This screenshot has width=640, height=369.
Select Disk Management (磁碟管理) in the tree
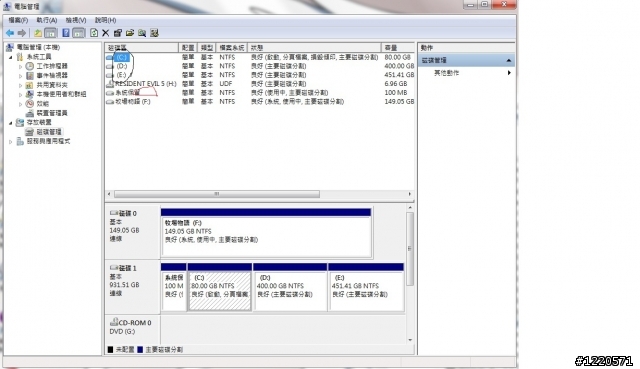point(49,132)
